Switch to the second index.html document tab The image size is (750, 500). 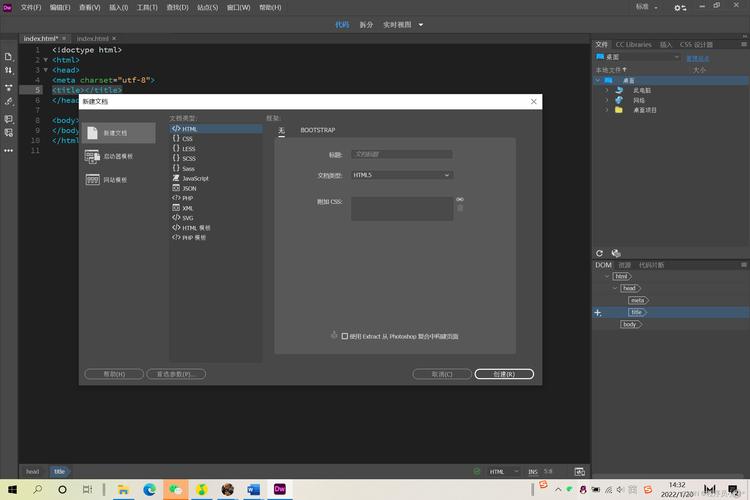click(92, 39)
